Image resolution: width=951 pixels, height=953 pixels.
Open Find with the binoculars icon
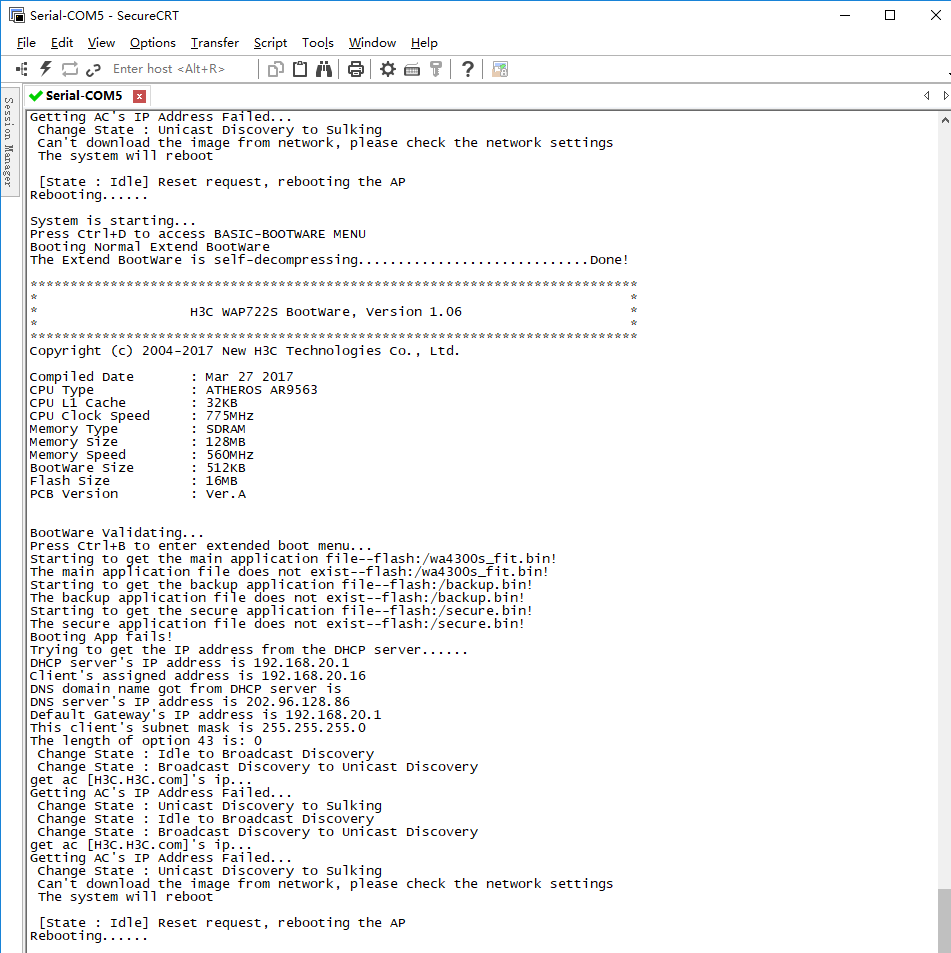click(x=324, y=69)
